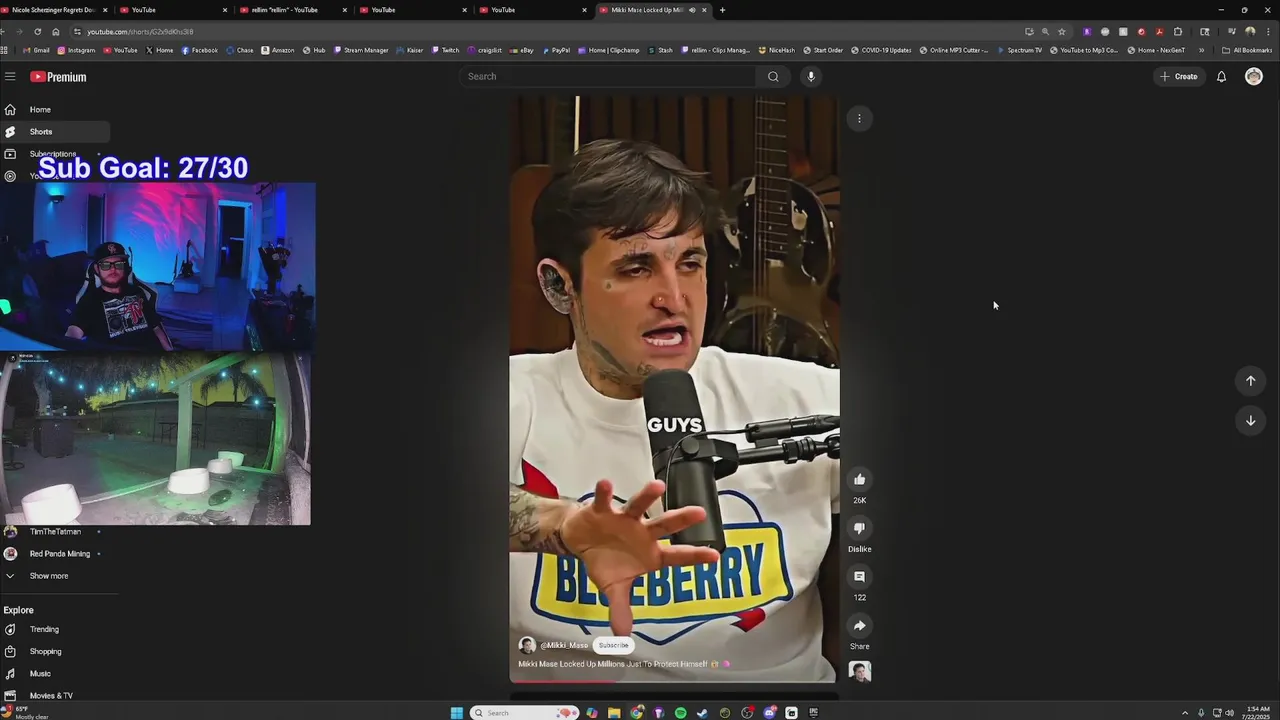Open the PayPal bookmark
The height and width of the screenshot is (720, 1280).
click(x=555, y=50)
